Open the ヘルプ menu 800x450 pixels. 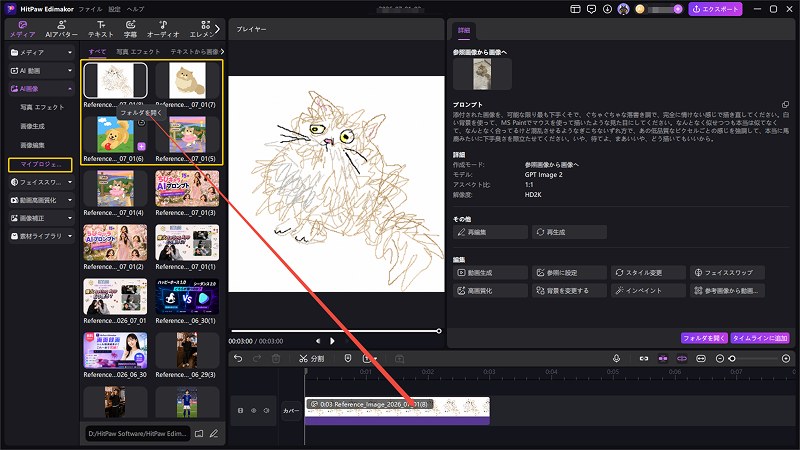tap(136, 9)
